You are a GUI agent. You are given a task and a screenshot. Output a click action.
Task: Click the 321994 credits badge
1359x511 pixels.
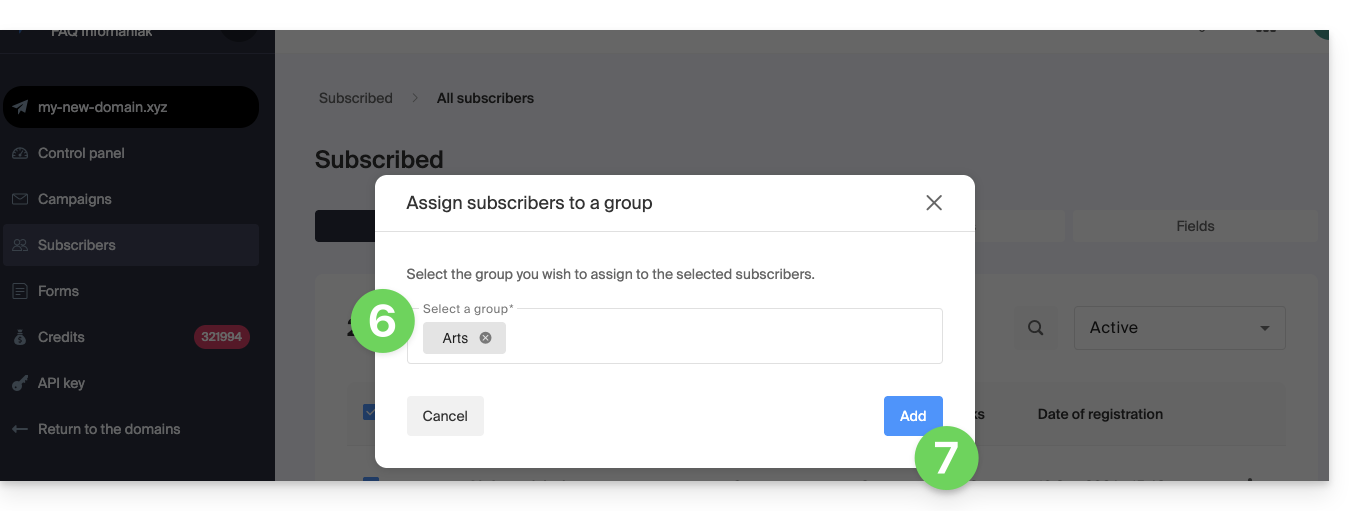pyautogui.click(x=221, y=337)
